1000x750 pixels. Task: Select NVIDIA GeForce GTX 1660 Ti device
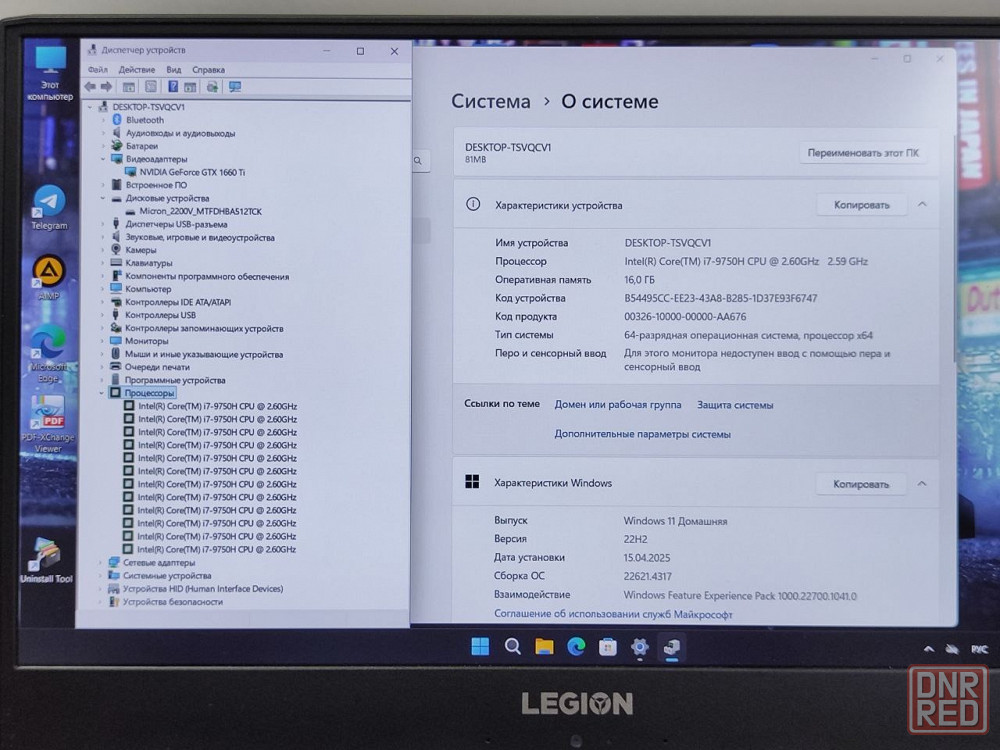(192, 172)
